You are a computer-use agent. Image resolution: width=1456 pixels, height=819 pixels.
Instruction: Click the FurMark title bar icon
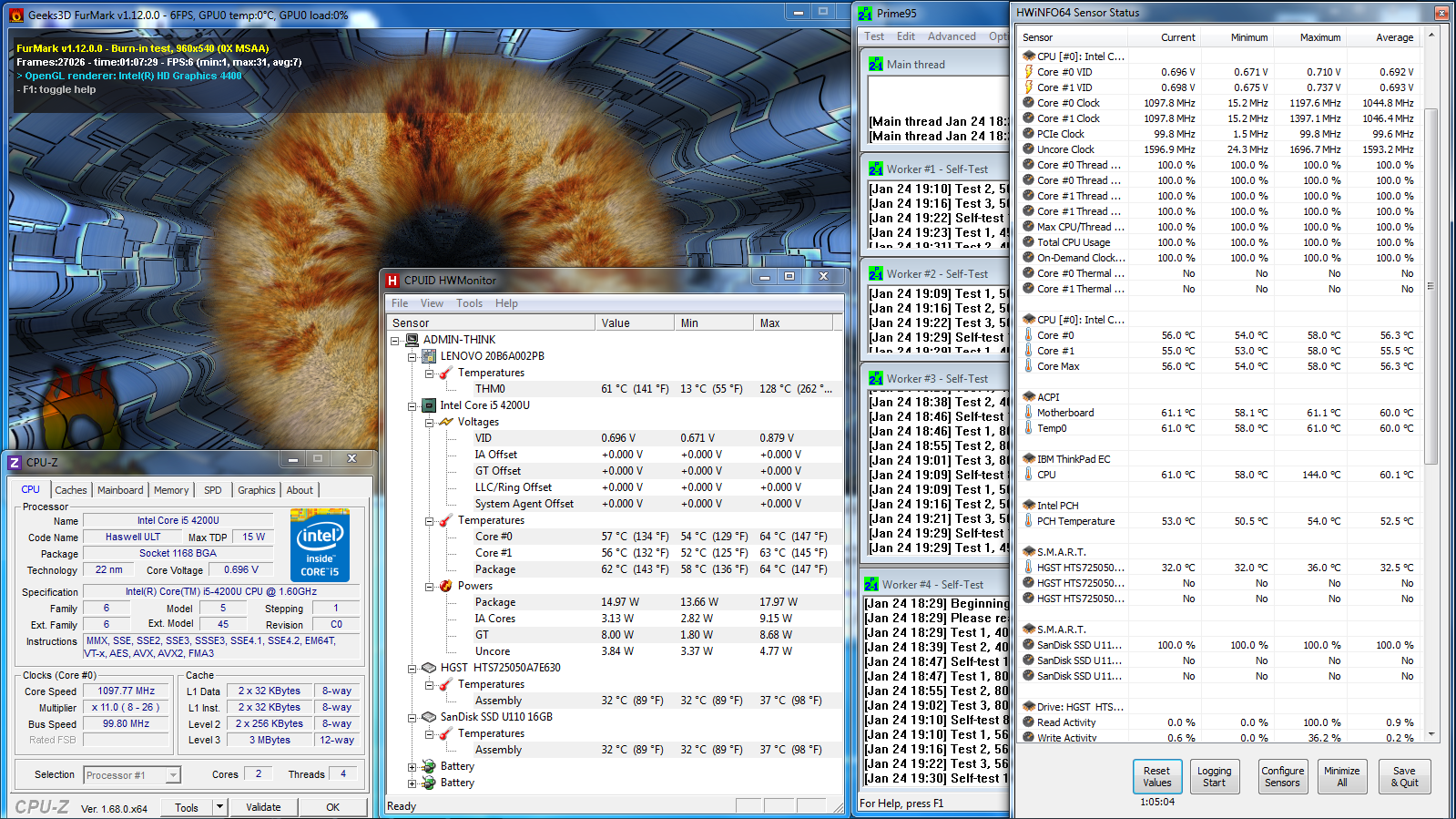(15, 15)
